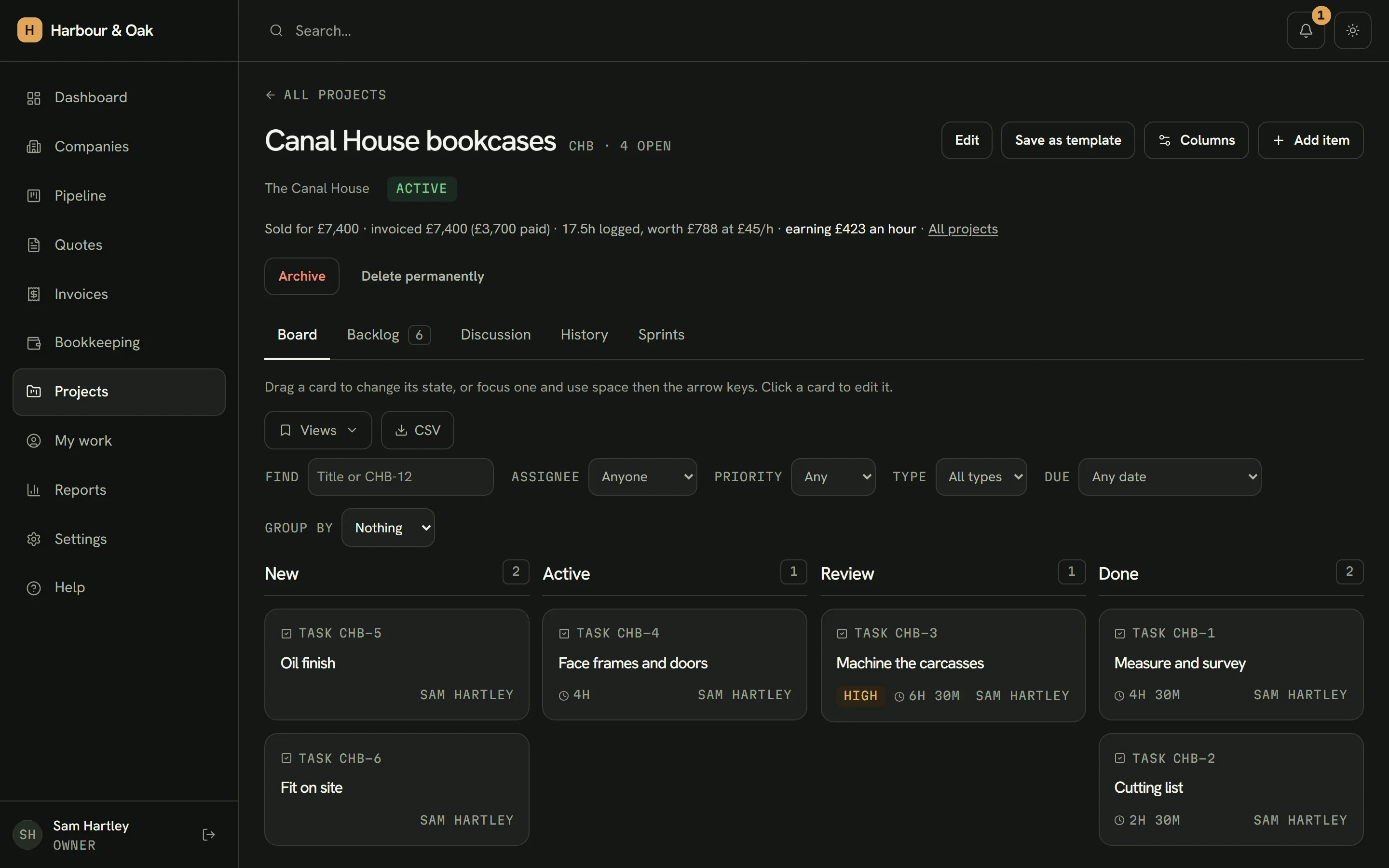Screen dimensions: 1389x868
Task: Switch to the Sprints tab
Action: (661, 335)
